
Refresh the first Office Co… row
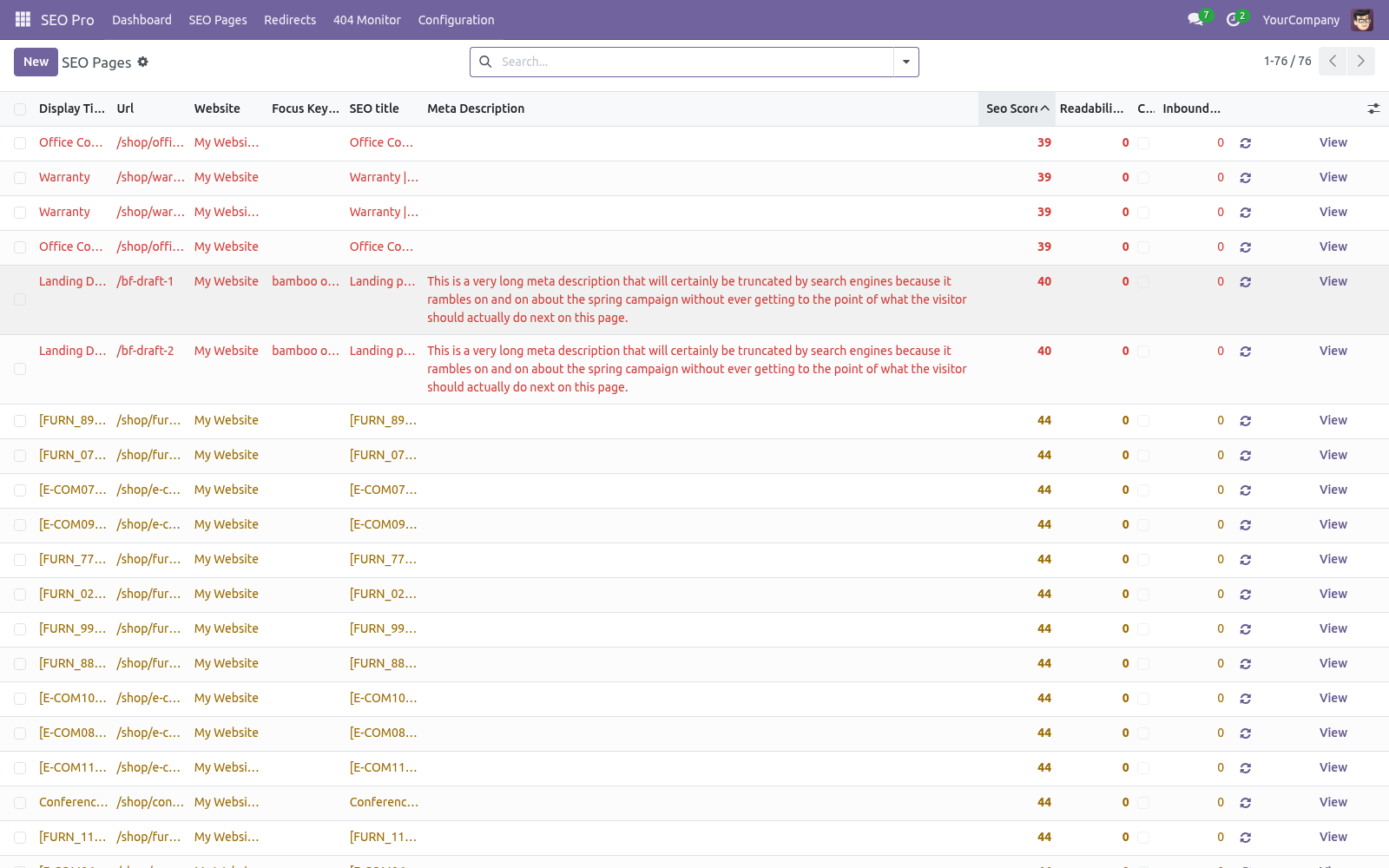tap(1245, 143)
